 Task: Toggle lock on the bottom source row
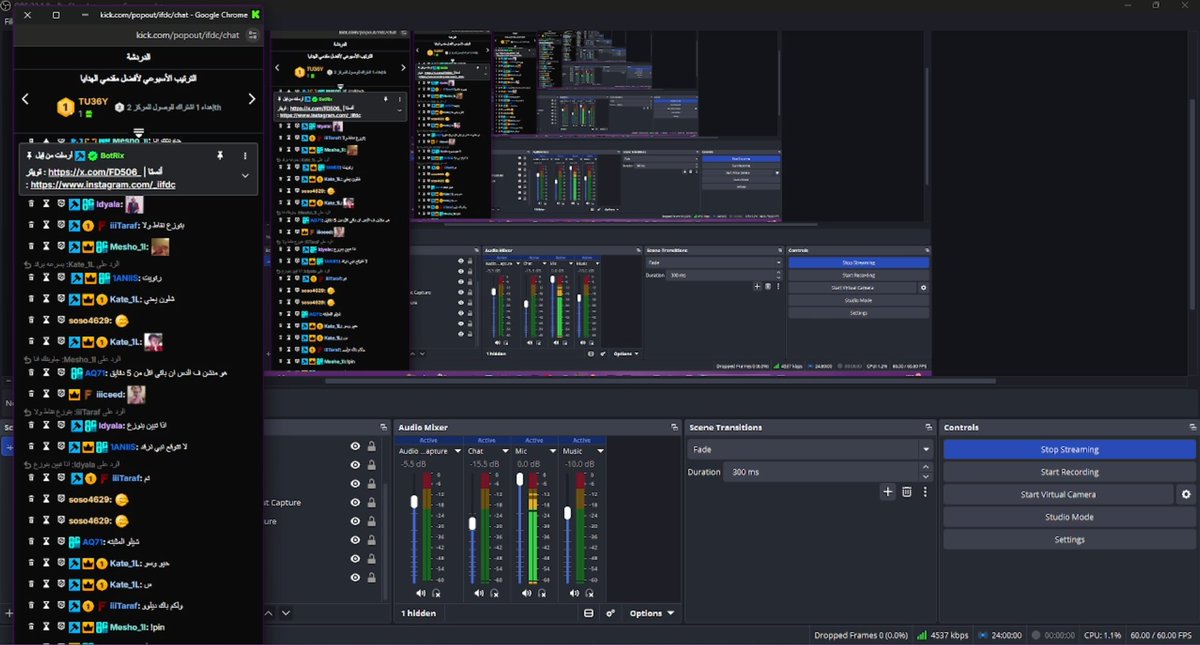click(371, 577)
